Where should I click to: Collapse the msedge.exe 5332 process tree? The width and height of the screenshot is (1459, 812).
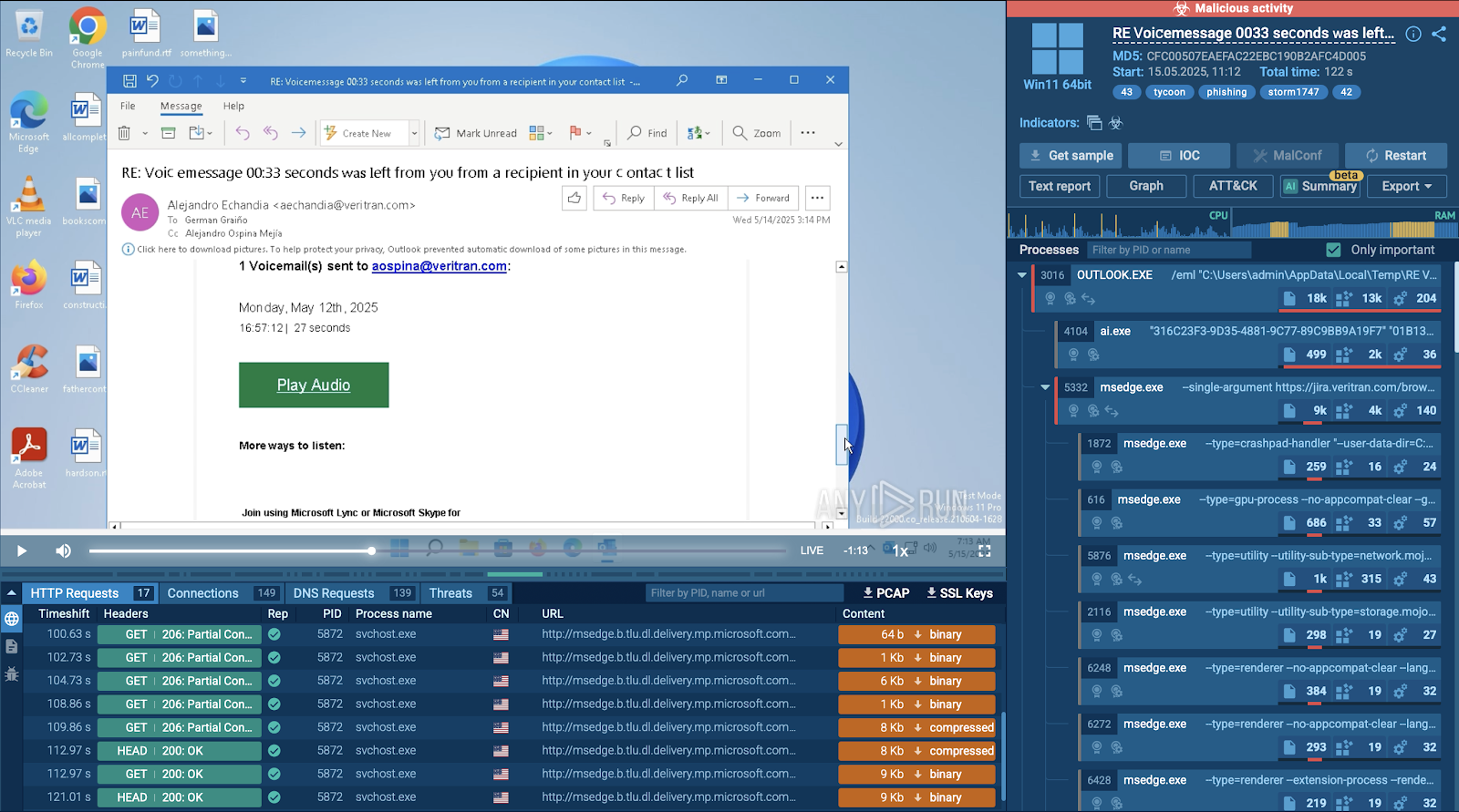coord(1045,387)
